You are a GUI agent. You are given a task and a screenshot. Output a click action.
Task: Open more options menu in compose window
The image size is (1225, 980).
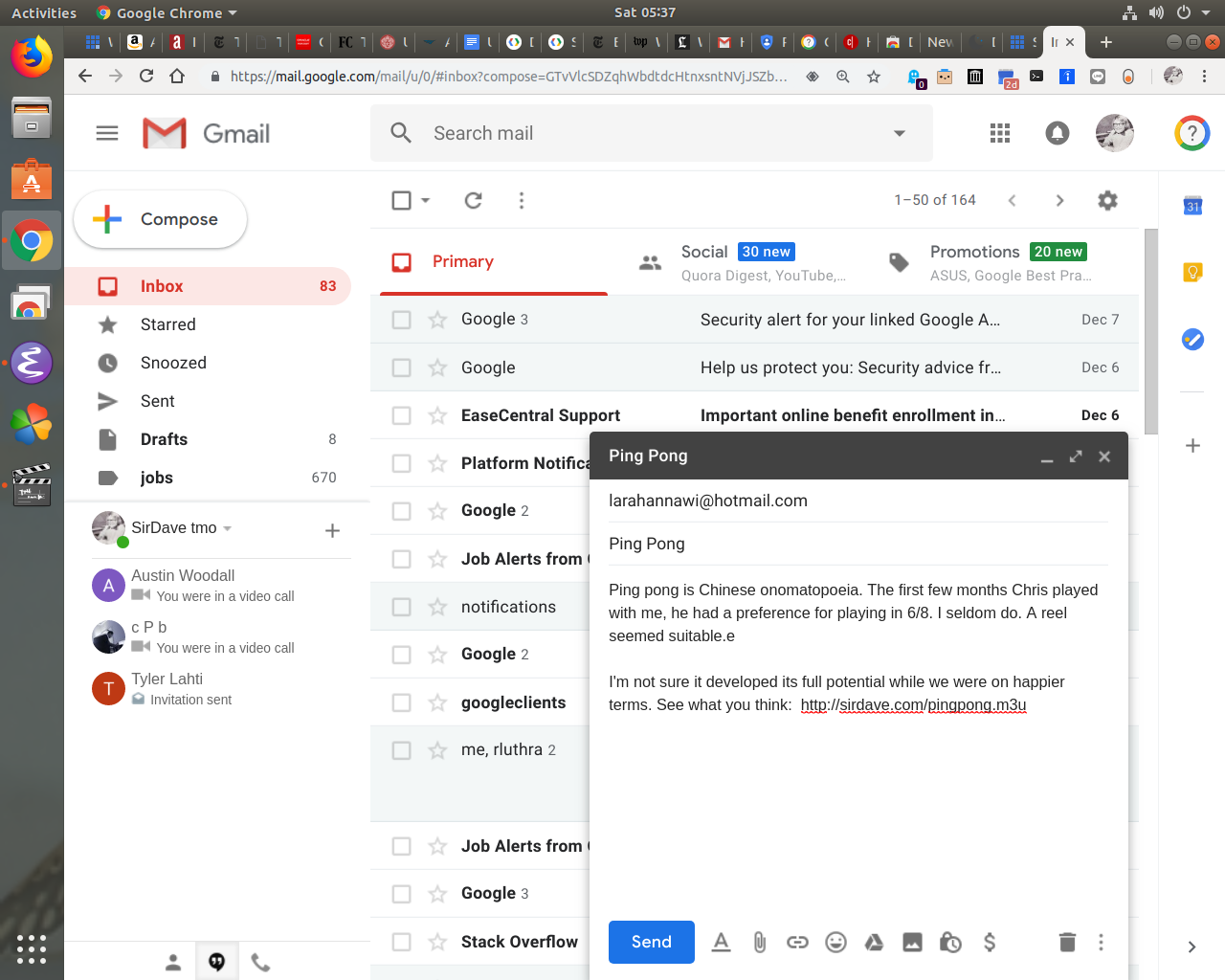[x=1101, y=943]
